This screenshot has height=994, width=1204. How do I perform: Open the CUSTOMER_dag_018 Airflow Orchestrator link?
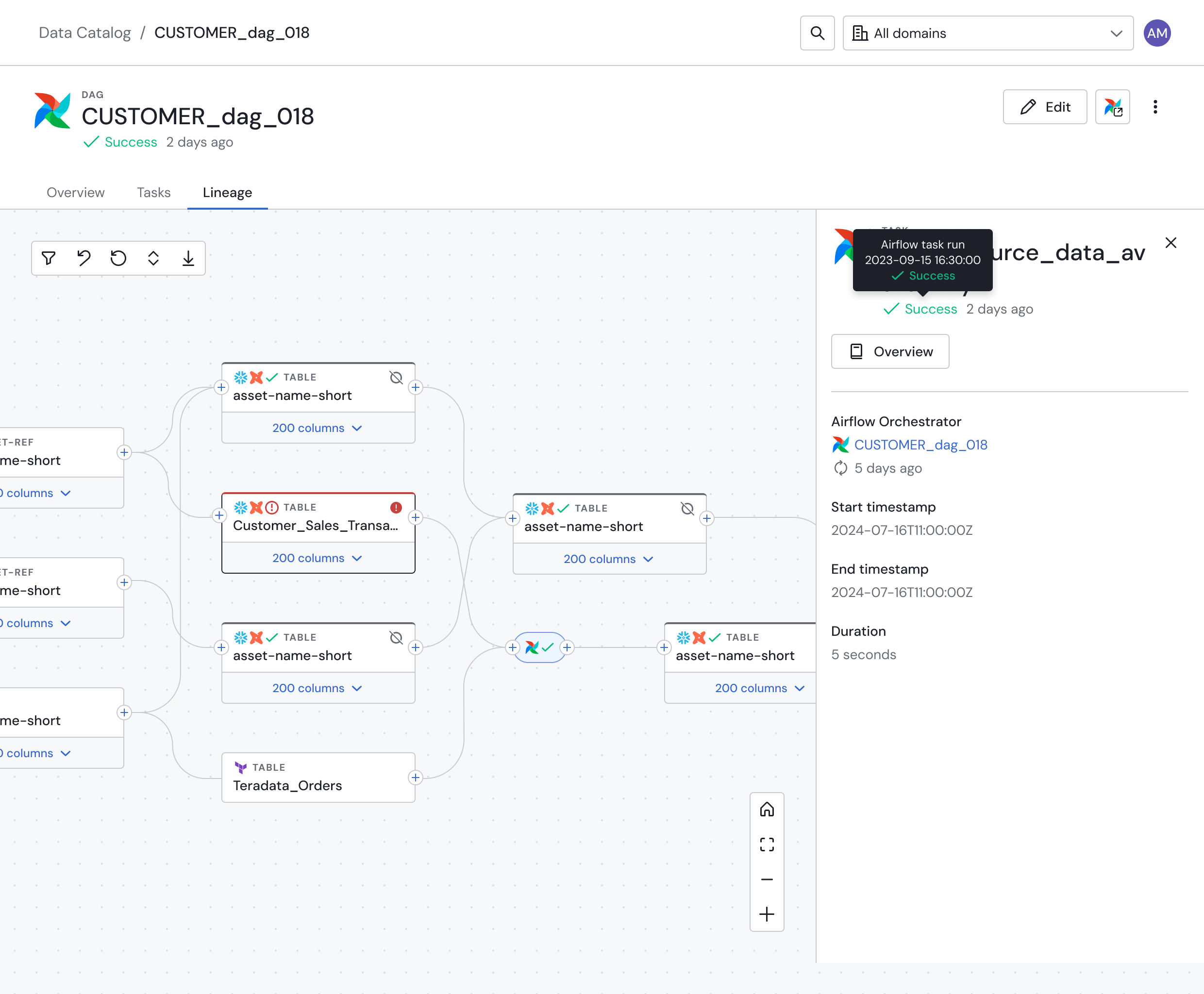[x=920, y=444]
